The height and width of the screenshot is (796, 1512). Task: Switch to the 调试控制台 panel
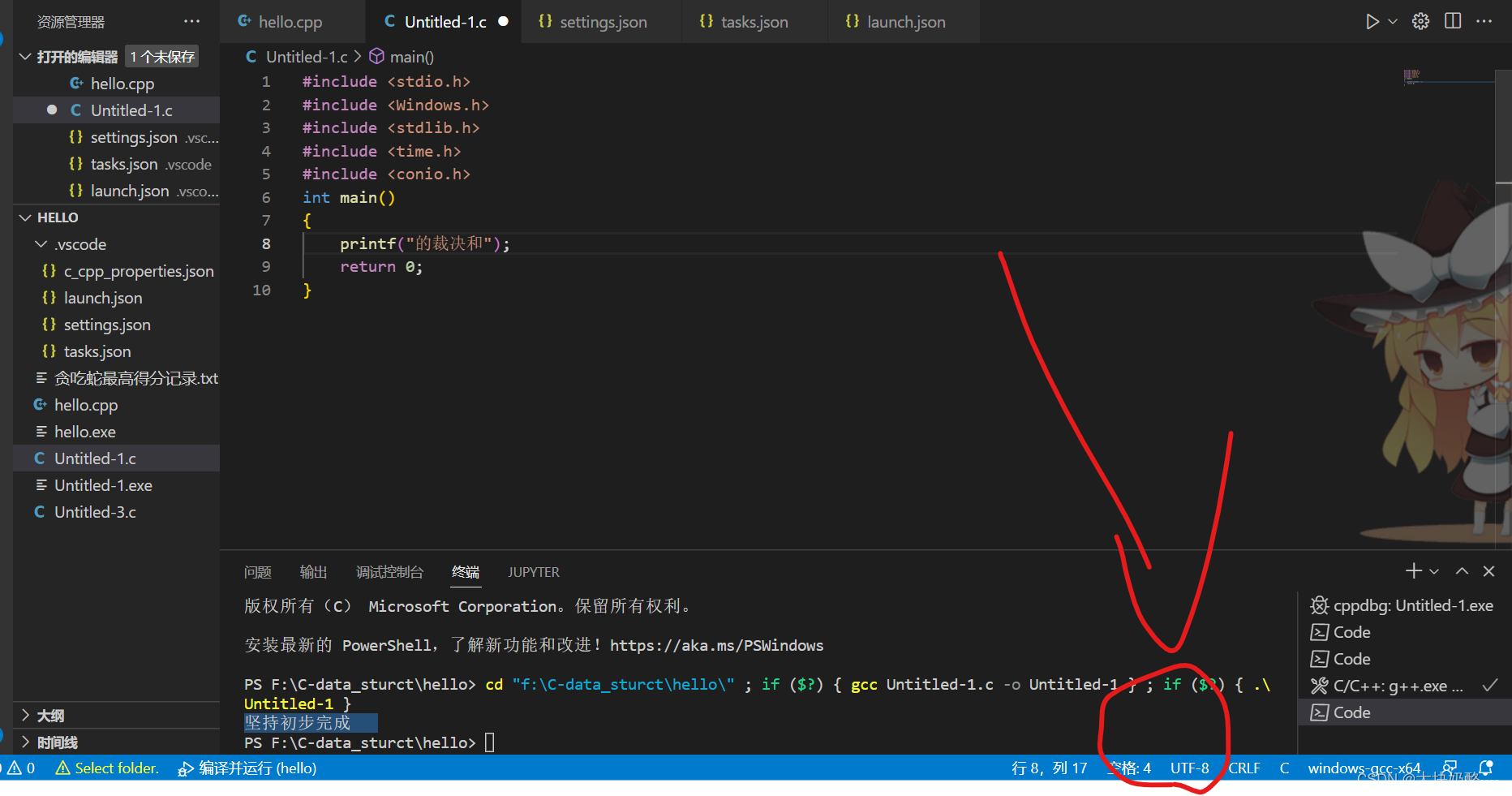pyautogui.click(x=389, y=571)
